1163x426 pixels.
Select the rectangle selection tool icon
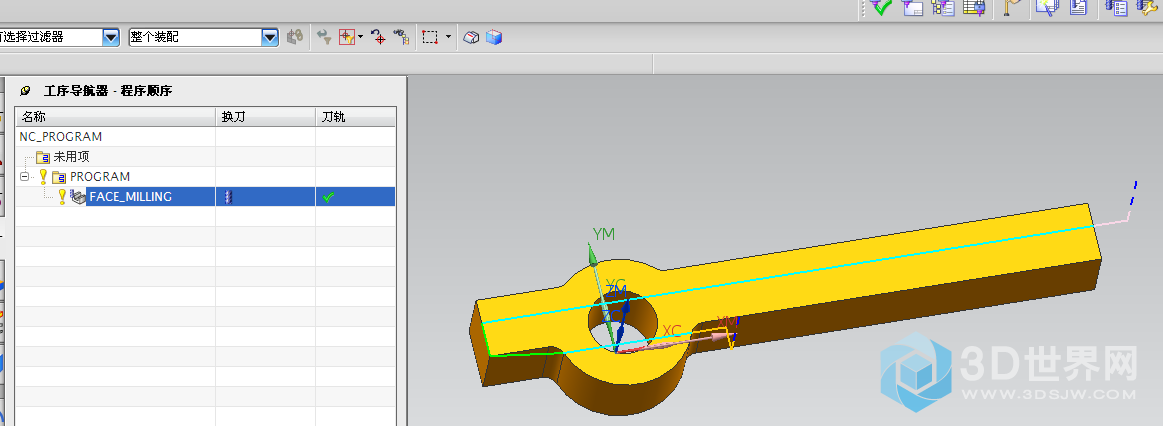click(x=430, y=37)
